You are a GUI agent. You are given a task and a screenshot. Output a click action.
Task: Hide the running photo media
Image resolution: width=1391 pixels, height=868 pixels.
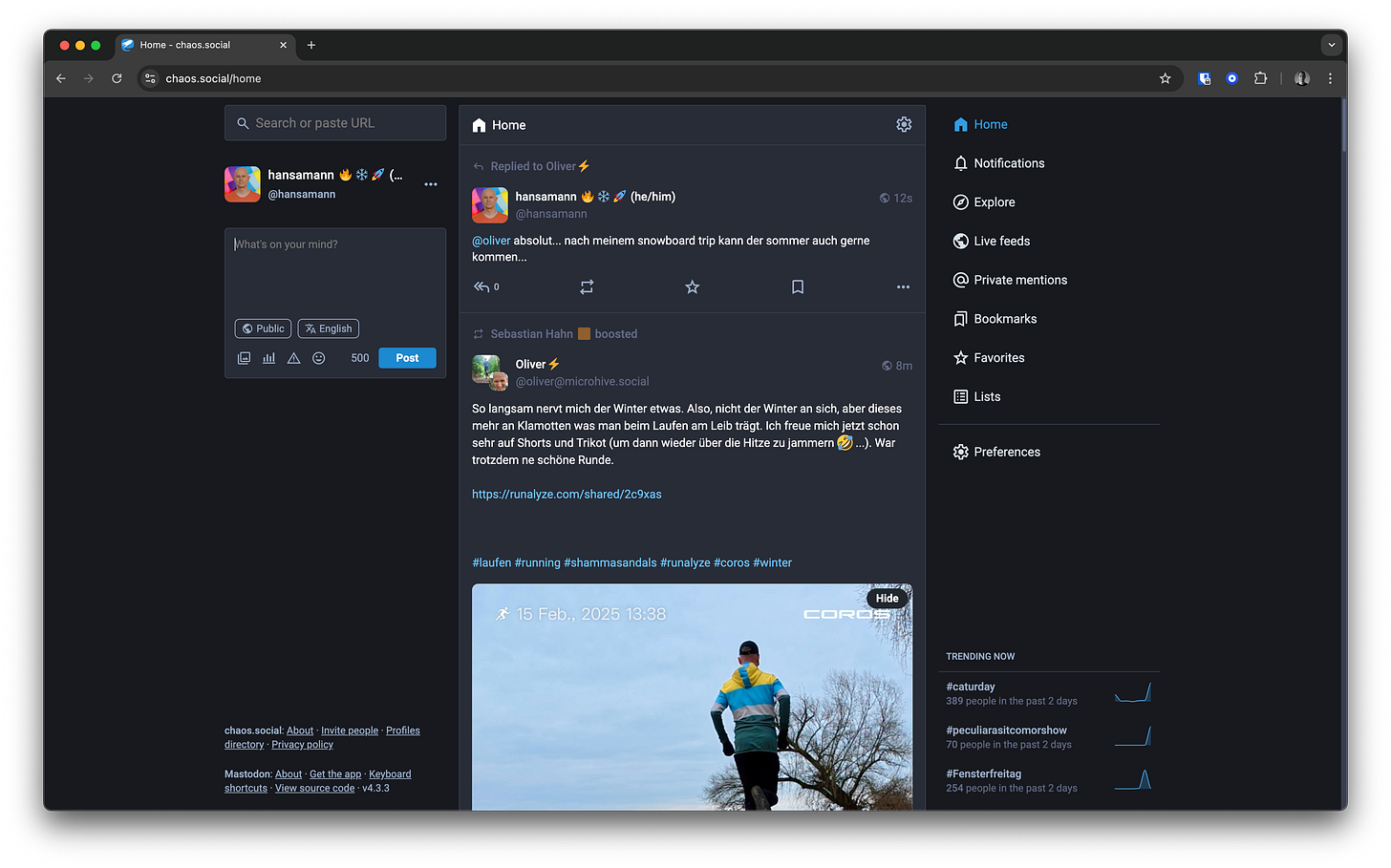tap(888, 599)
